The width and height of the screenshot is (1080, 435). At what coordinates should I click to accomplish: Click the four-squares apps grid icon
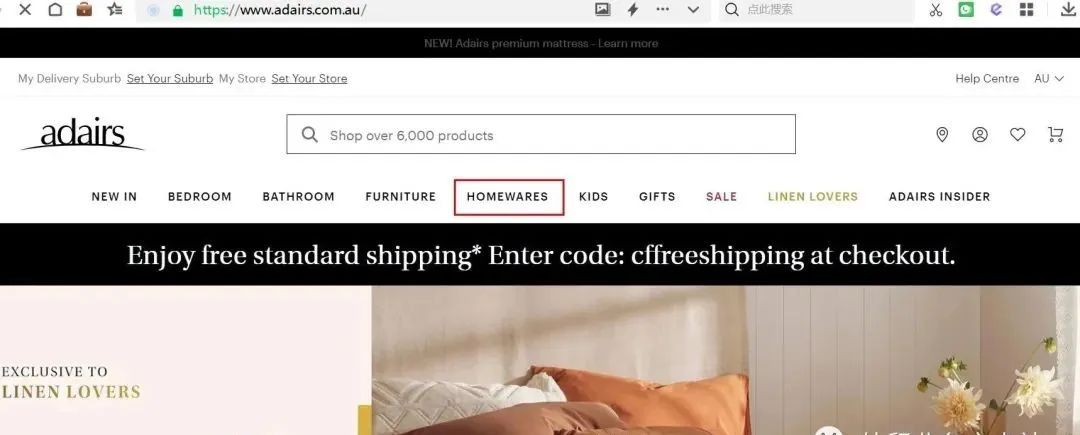[x=1026, y=10]
